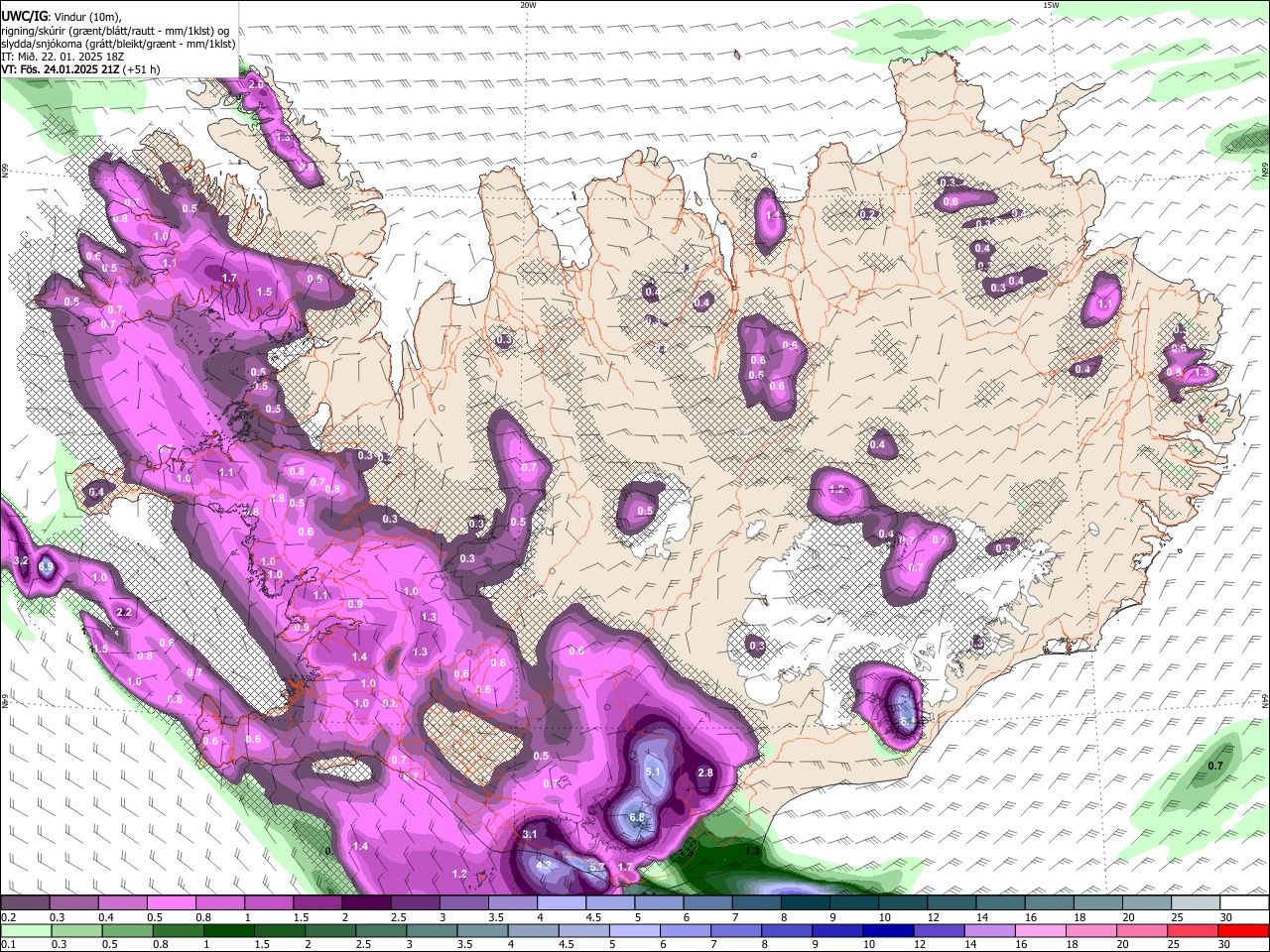Click the "3.1" precipitation value on the map
Viewport: 1270px width, 952px height.
(x=530, y=834)
